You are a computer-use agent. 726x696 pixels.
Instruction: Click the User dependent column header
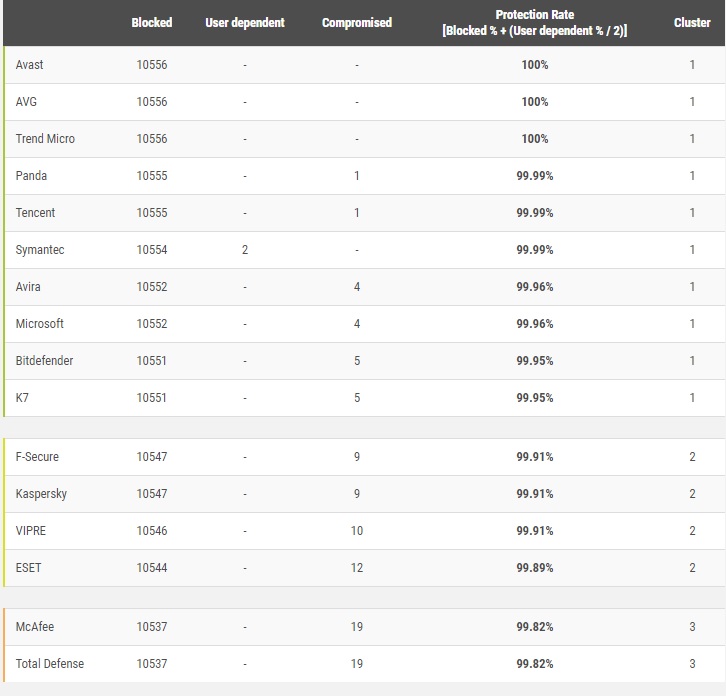tap(245, 23)
